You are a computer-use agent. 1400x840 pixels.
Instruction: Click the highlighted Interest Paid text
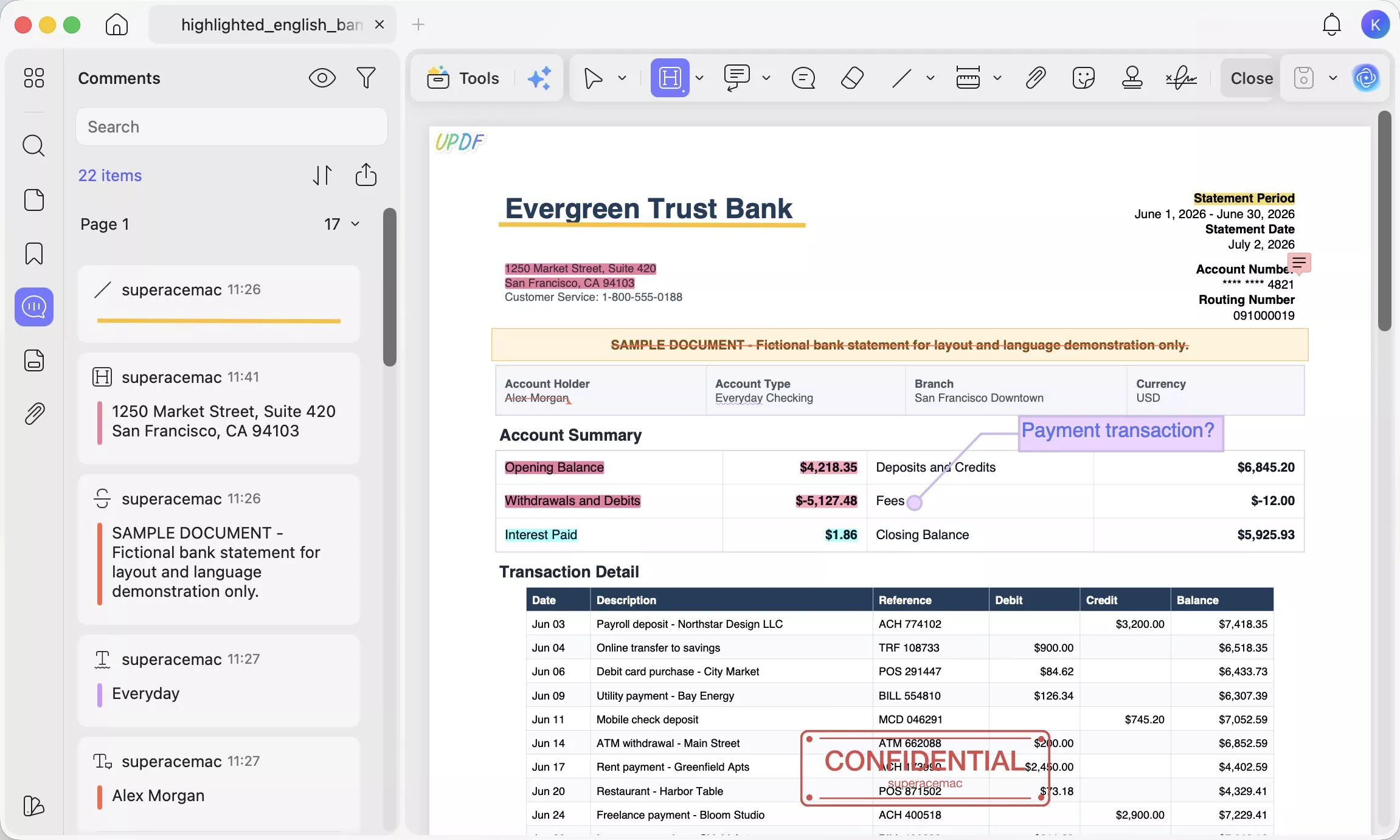click(541, 534)
